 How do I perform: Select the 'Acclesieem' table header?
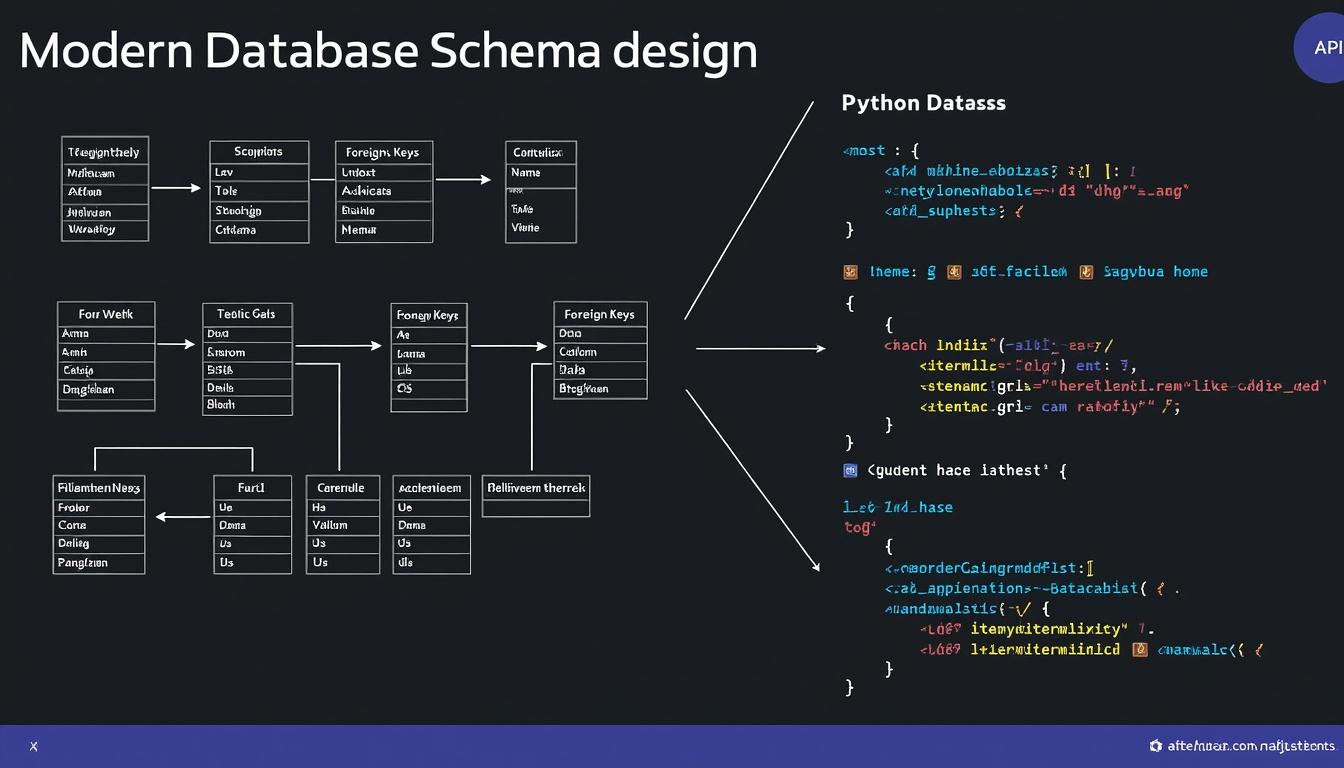tap(431, 488)
